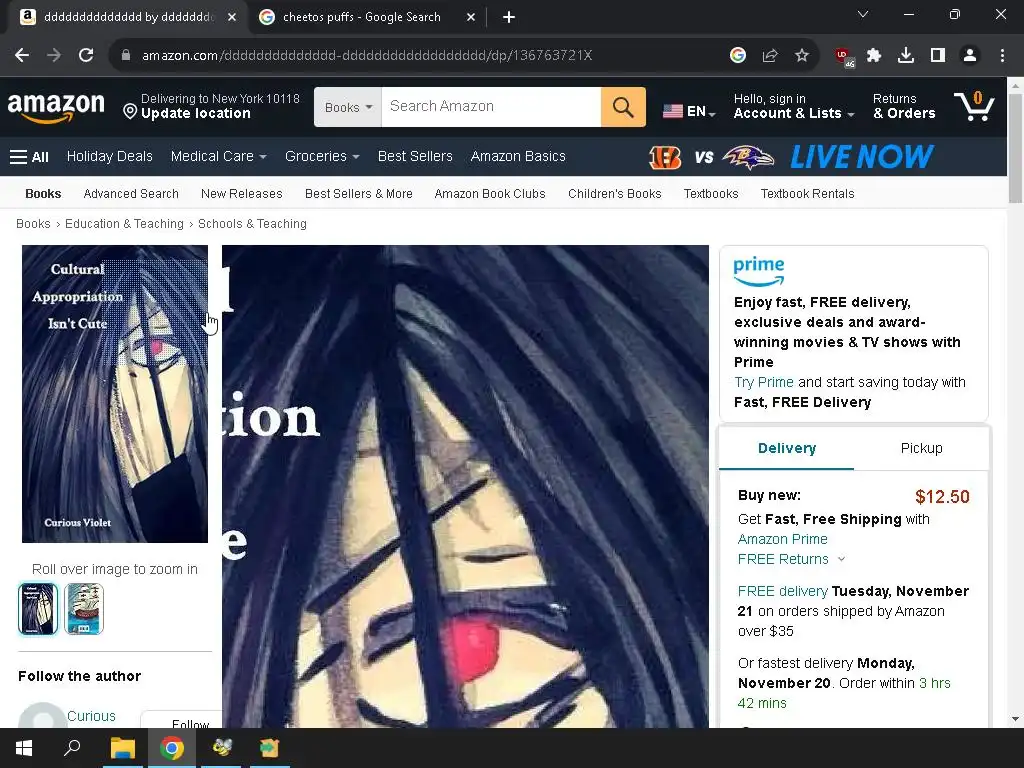1024x768 pixels.
Task: Open Amazon Book Clubs
Action: (490, 194)
